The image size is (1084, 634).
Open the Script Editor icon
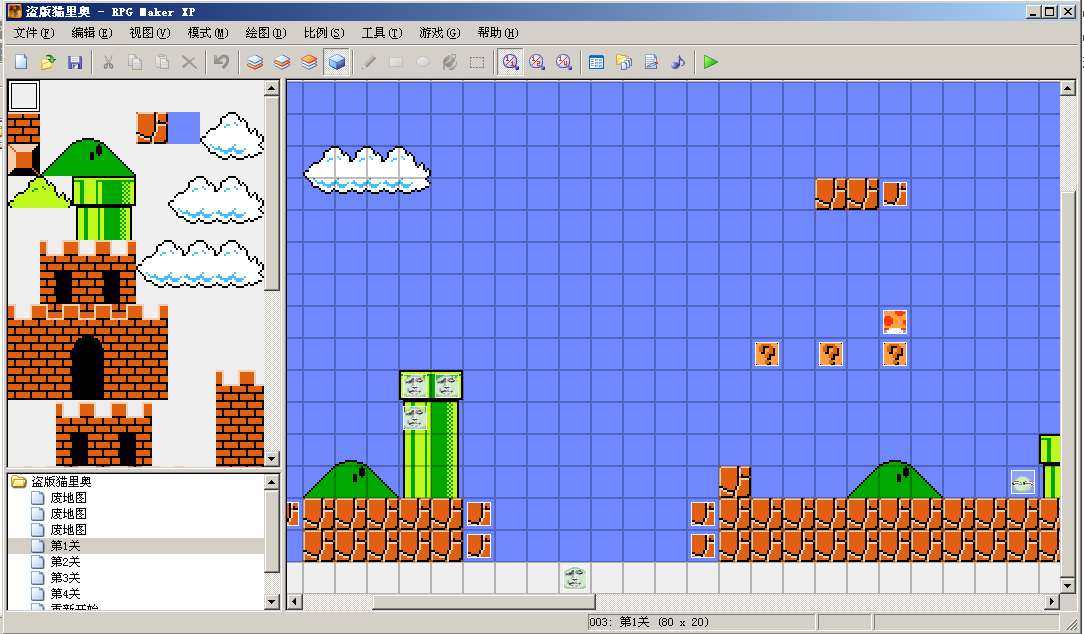651,62
